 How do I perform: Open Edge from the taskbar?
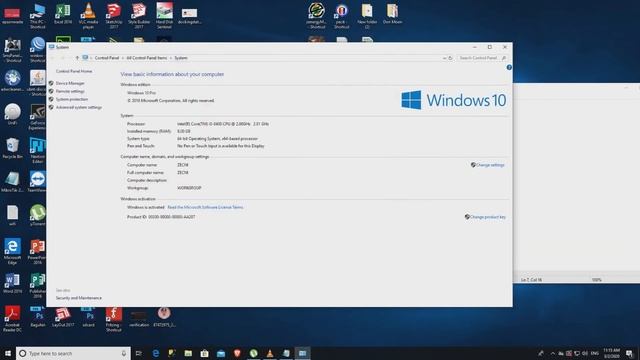click(156, 353)
